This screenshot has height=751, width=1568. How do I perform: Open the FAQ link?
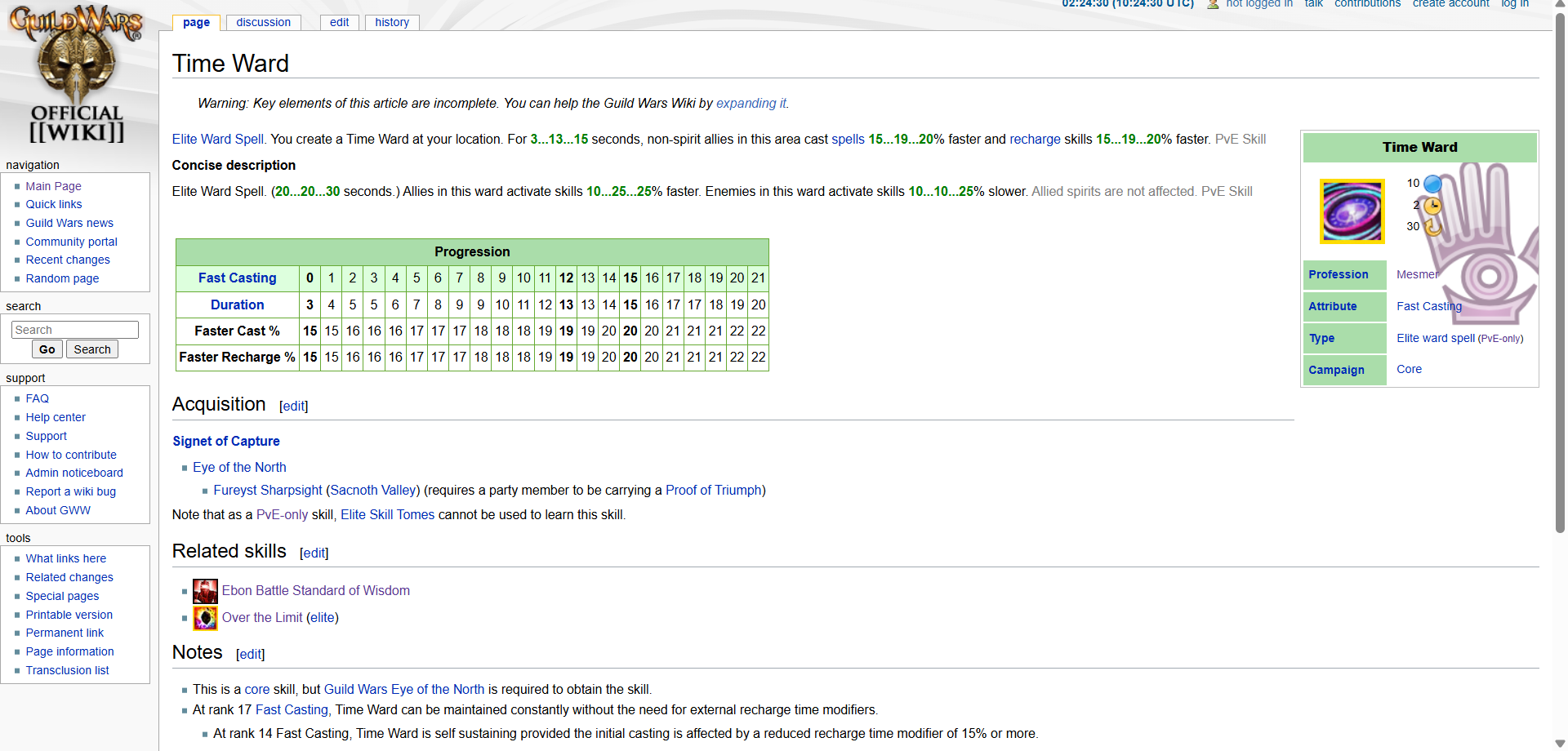37,398
